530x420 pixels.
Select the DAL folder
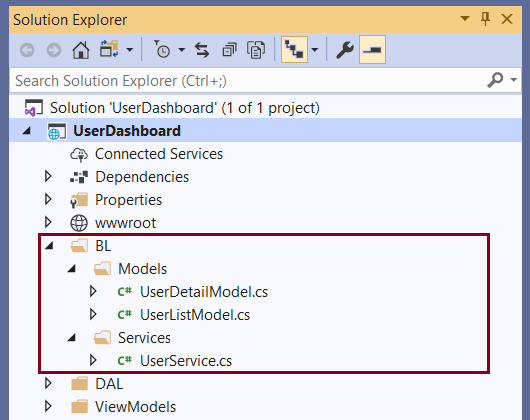[x=109, y=384]
